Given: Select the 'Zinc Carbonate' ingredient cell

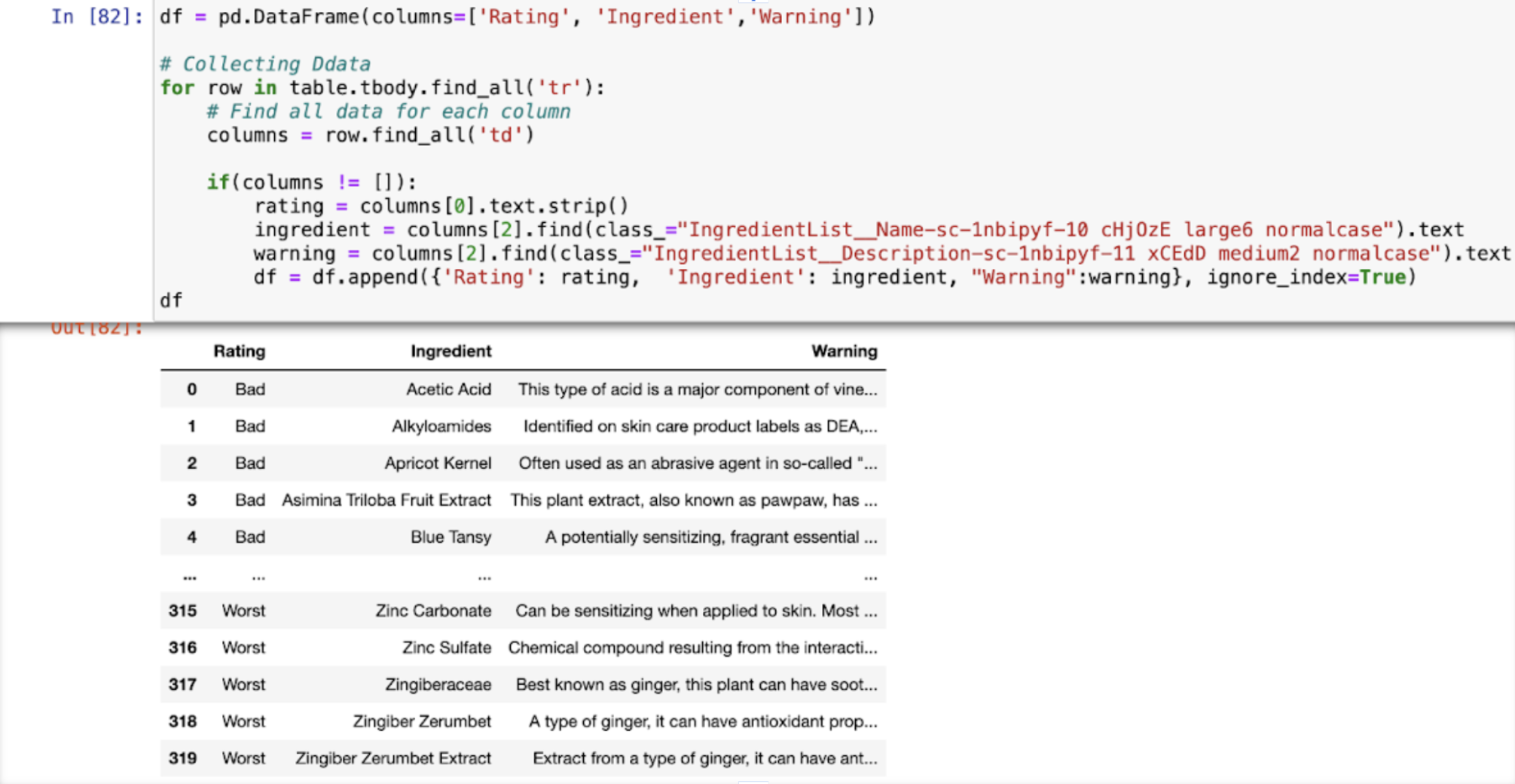Looking at the screenshot, I should tap(433, 611).
